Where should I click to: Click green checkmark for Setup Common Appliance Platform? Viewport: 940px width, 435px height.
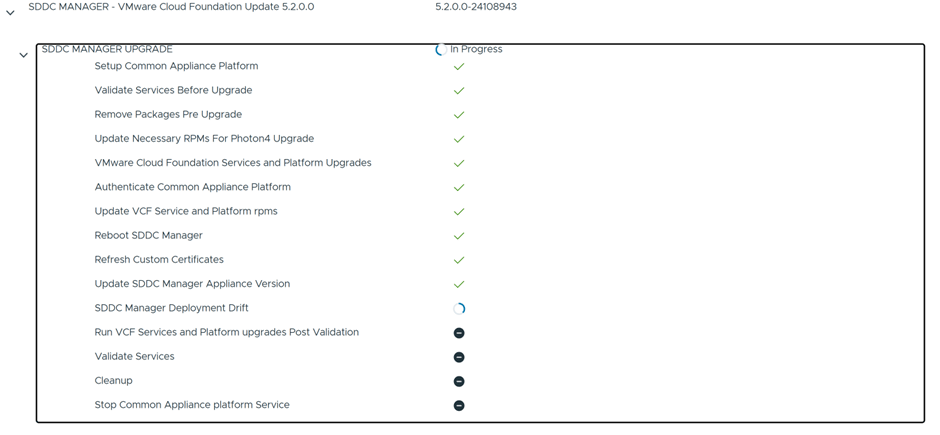point(459,67)
